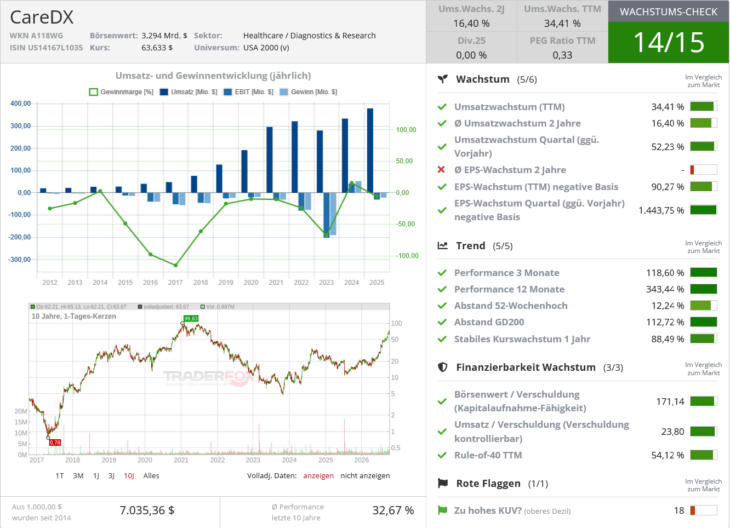
Task: Click the green 99,83 high price marker
Action: (x=191, y=318)
